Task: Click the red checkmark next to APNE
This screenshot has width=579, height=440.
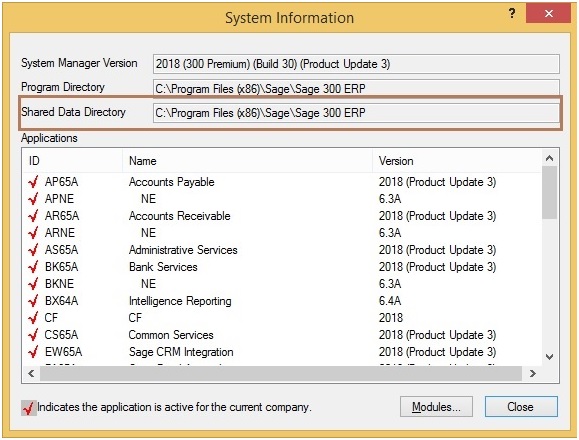Action: point(33,199)
